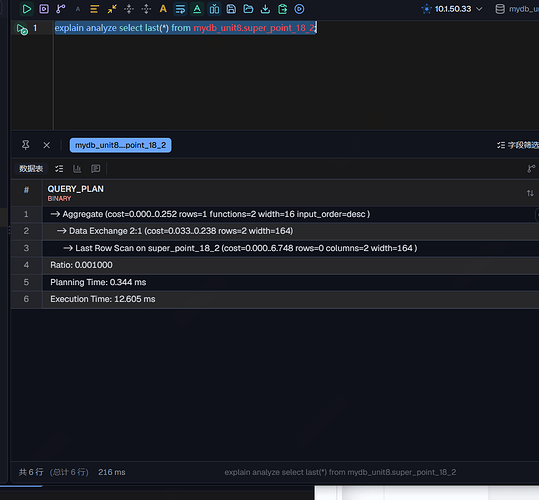Sort the QUERY_PLAN column with the arrows icon
539x500 pixels.
pos(530,193)
